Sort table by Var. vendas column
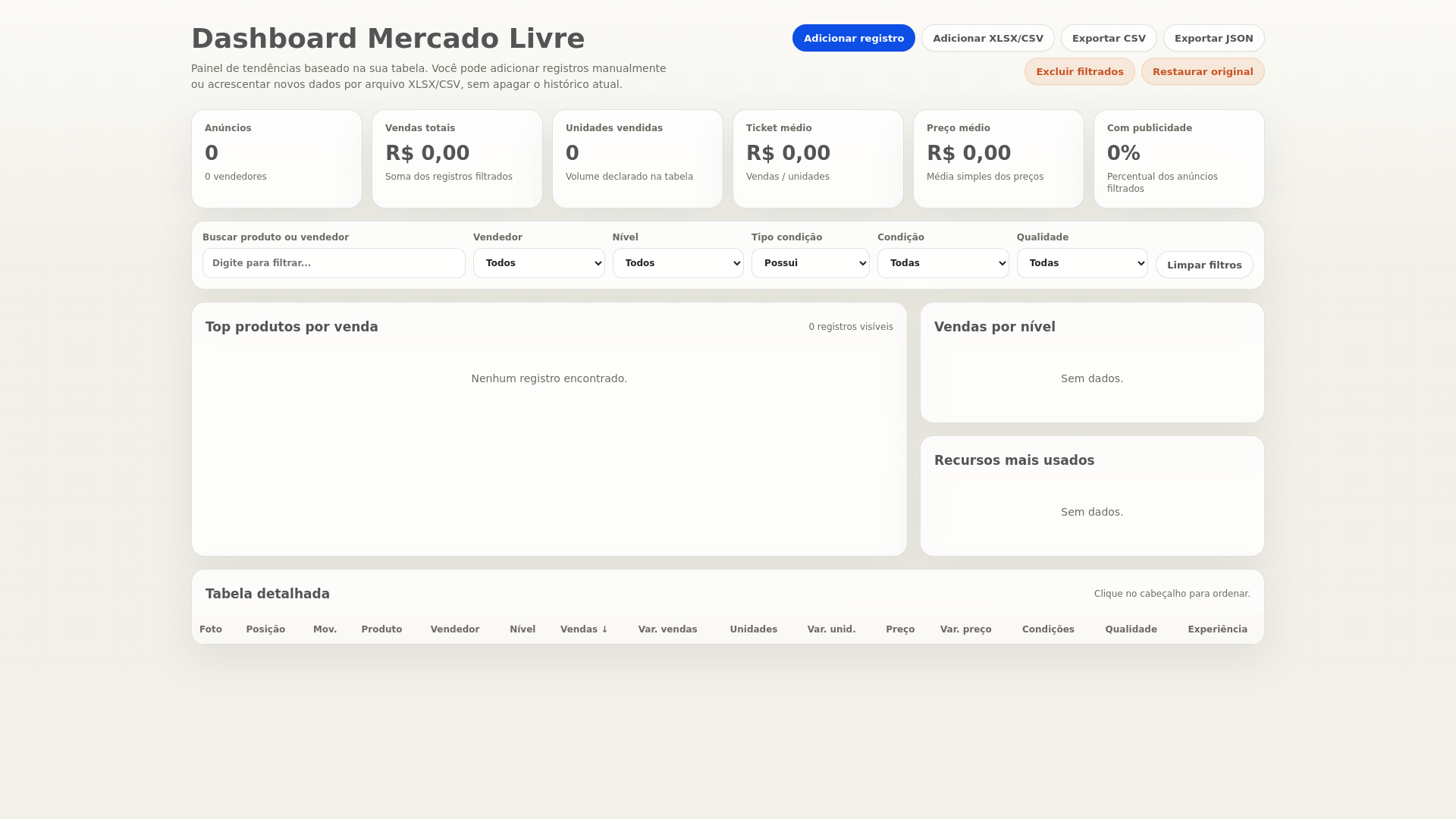Screen dimensions: 1456x819 667,629
